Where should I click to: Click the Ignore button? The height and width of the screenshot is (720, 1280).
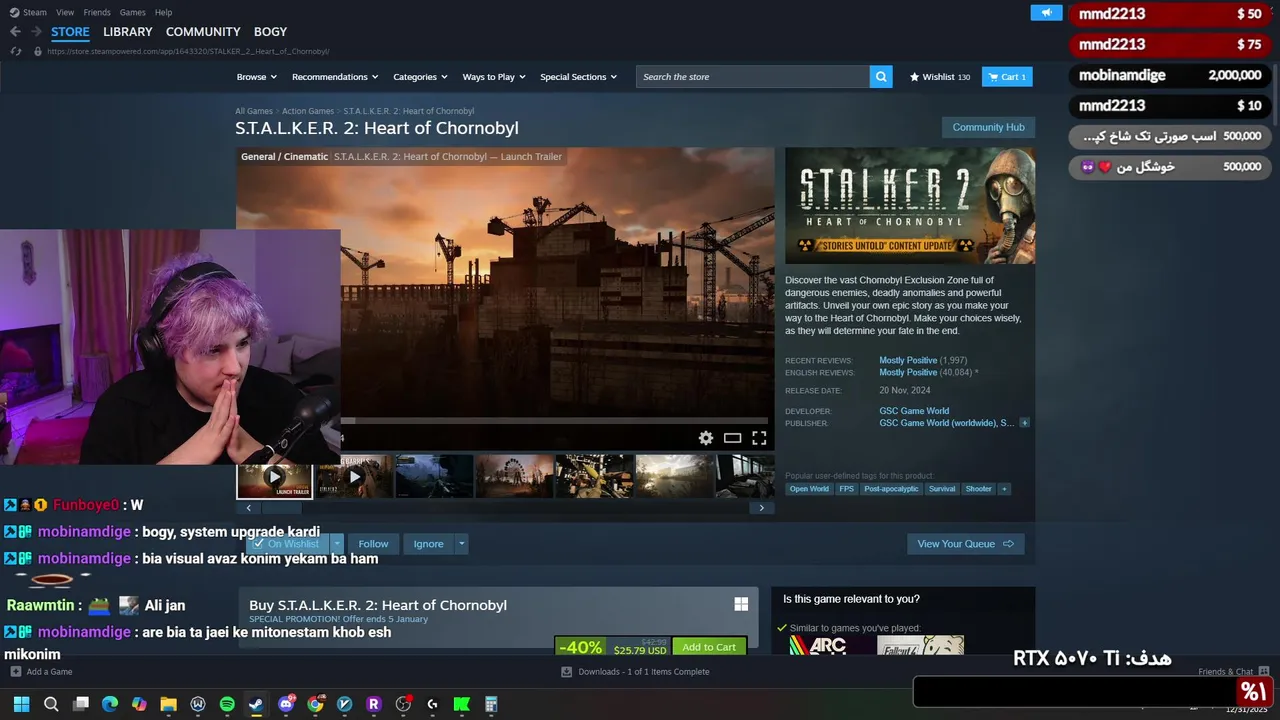pyautogui.click(x=428, y=544)
